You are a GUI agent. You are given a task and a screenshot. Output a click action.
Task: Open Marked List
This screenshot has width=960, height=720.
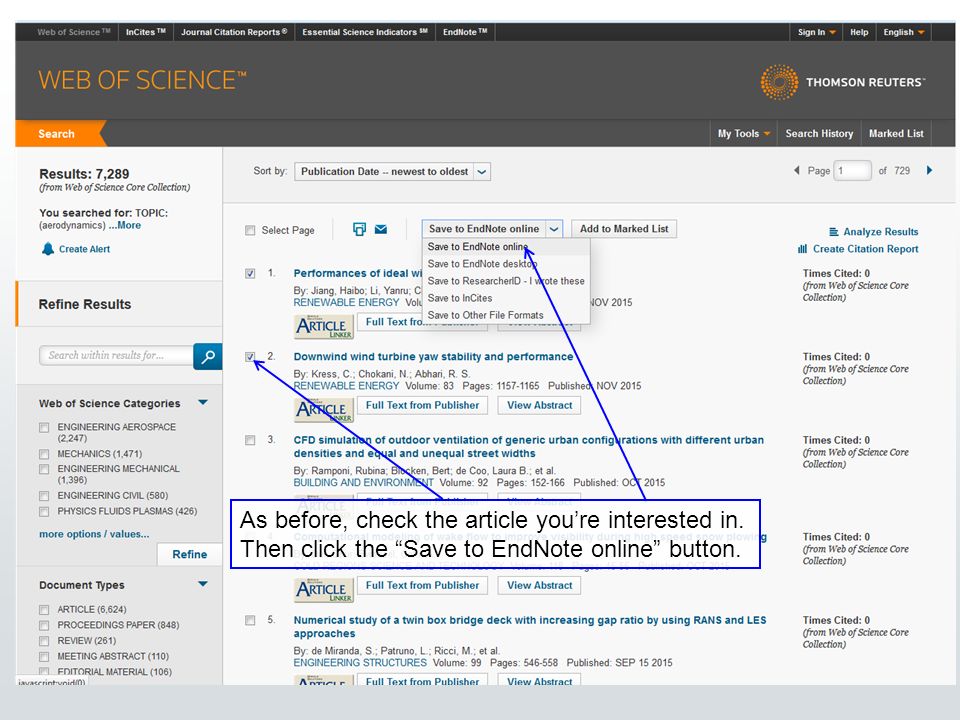pyautogui.click(x=896, y=133)
